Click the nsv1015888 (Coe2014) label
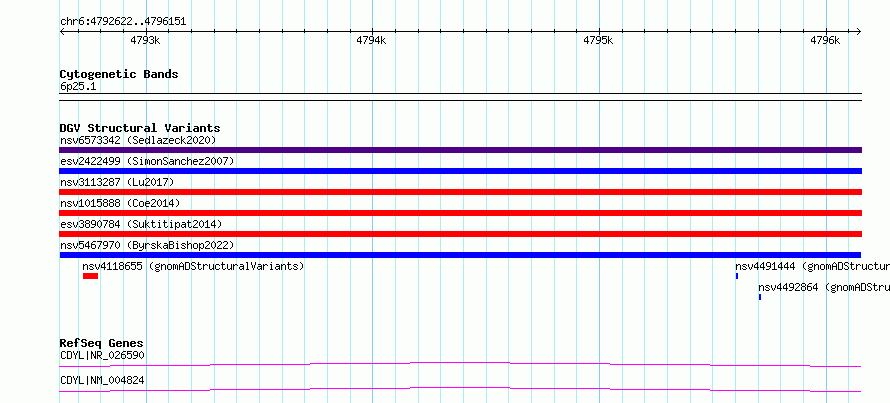The width and height of the screenshot is (890, 403). [120, 203]
